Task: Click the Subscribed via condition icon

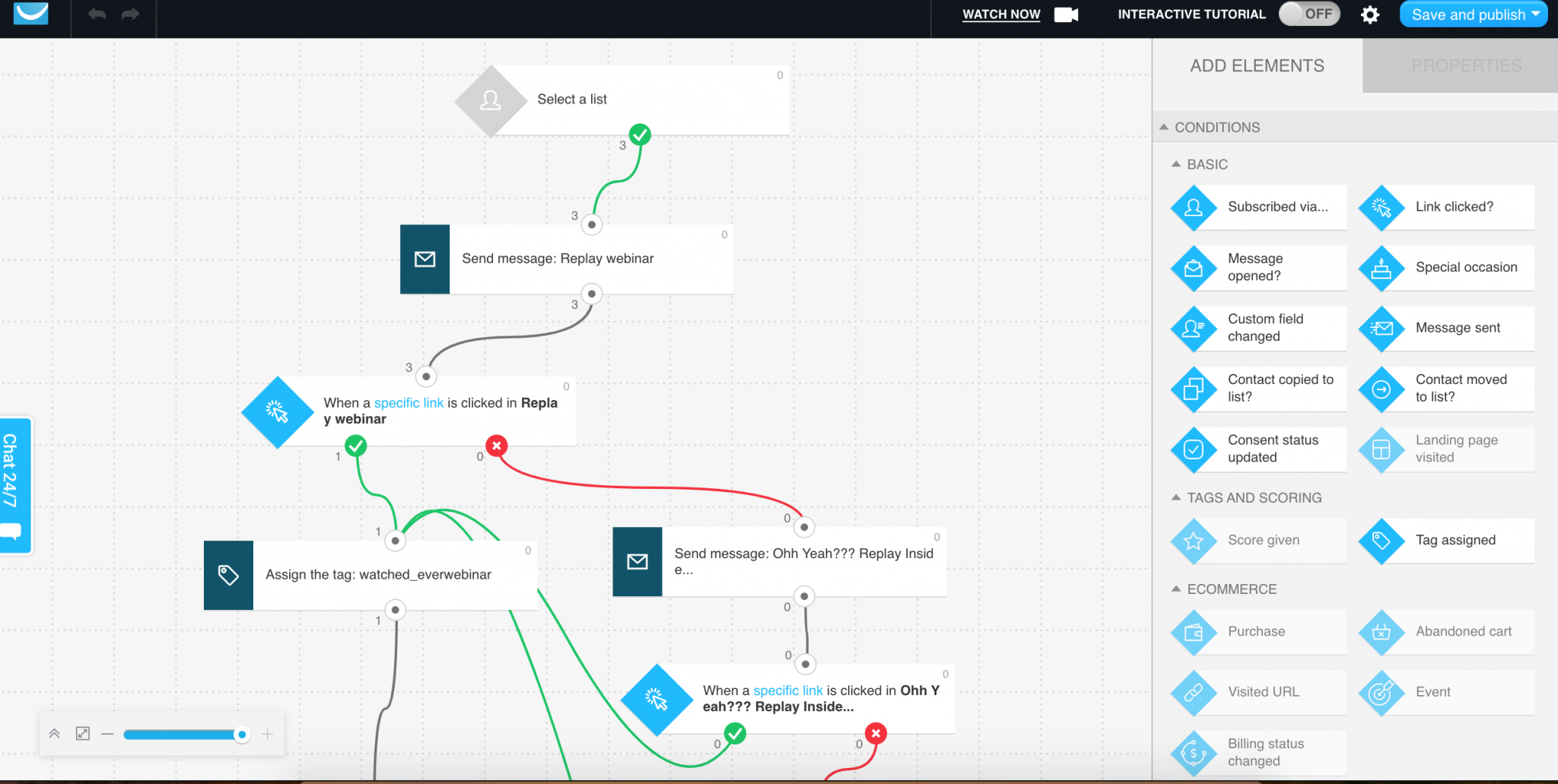Action: click(x=1194, y=208)
